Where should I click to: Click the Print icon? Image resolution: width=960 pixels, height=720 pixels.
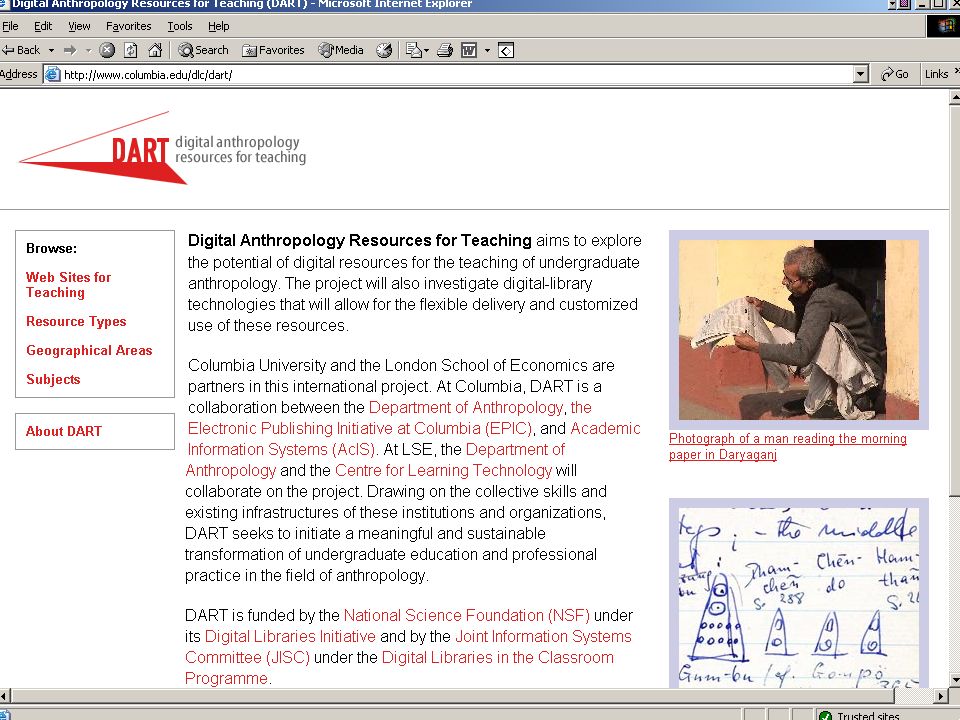point(445,50)
